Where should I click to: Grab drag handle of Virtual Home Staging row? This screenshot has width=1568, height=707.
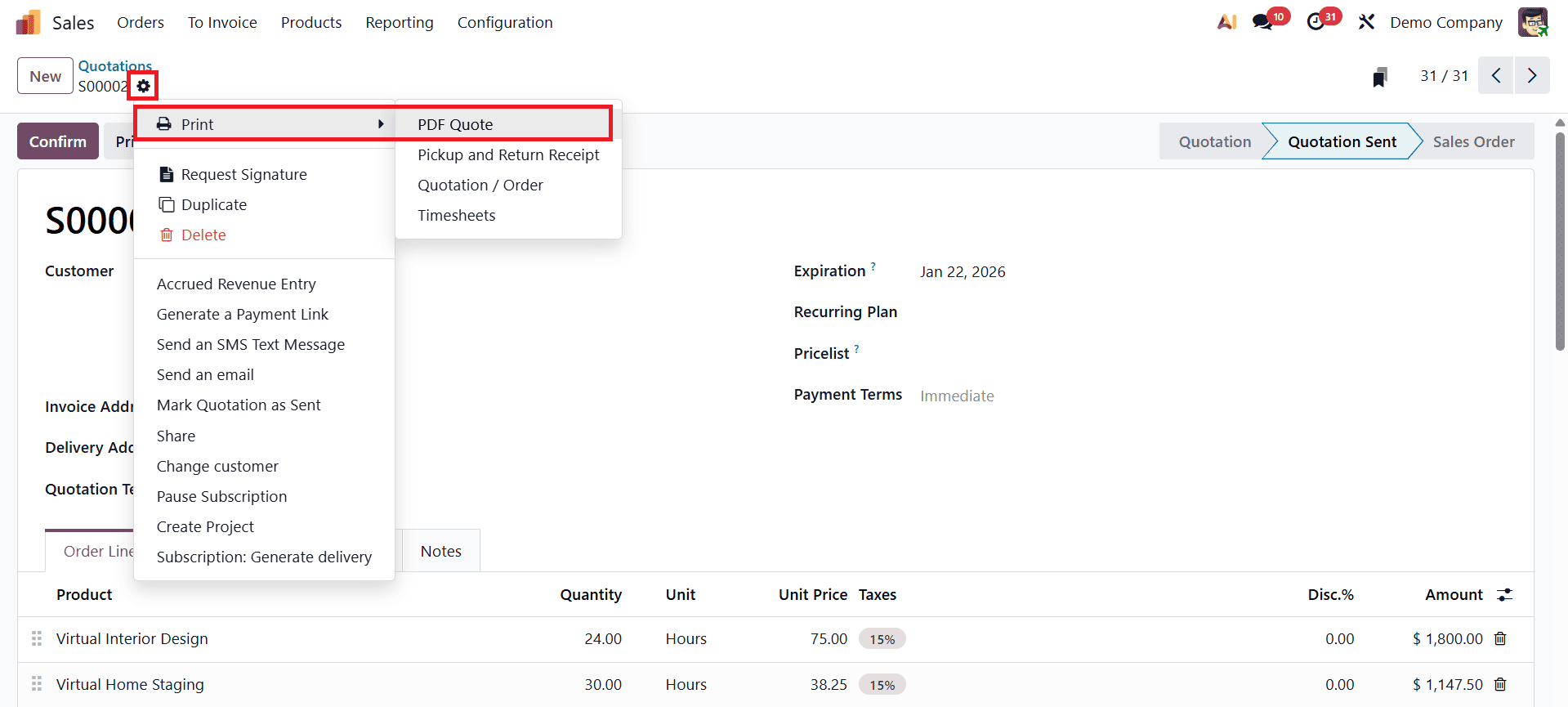37,684
